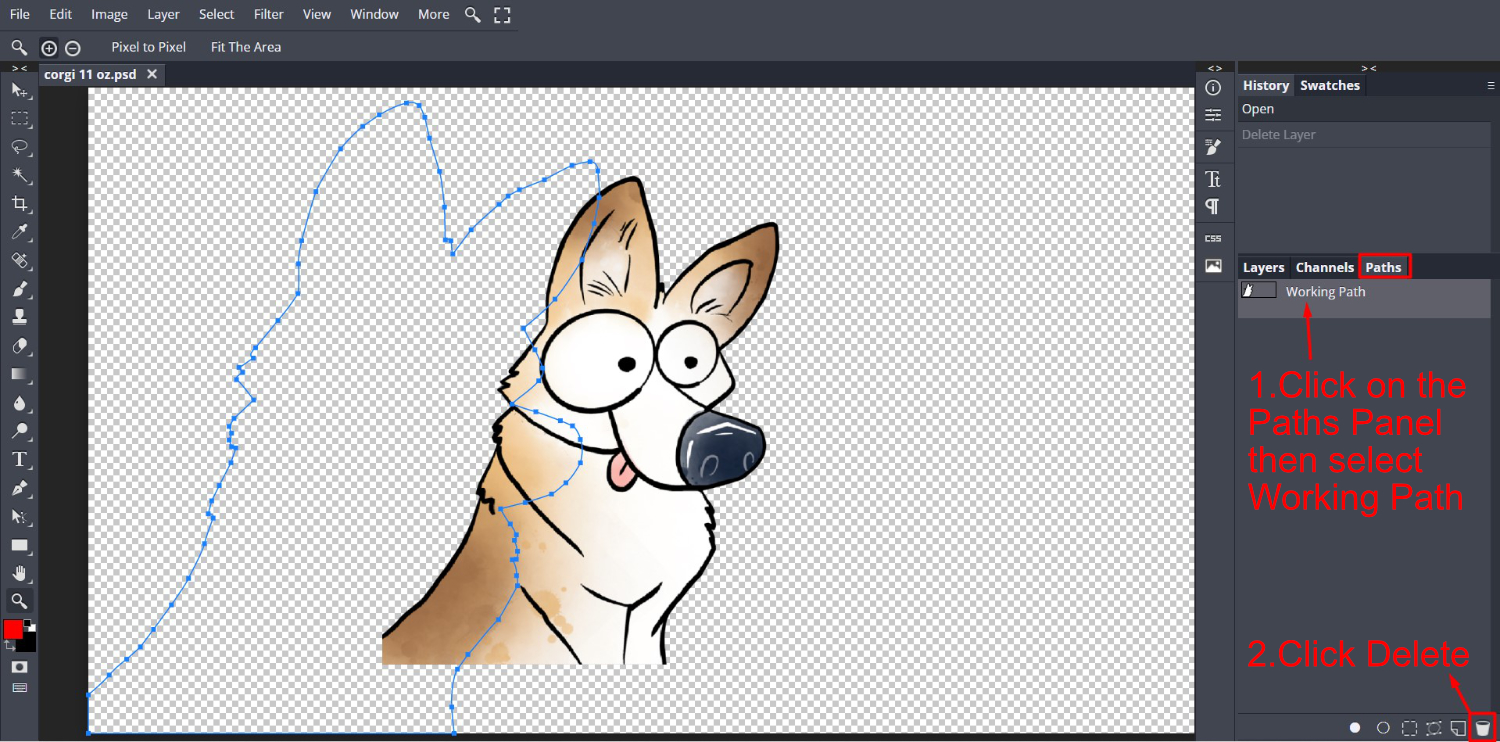Click the Fit The Area button

246,47
